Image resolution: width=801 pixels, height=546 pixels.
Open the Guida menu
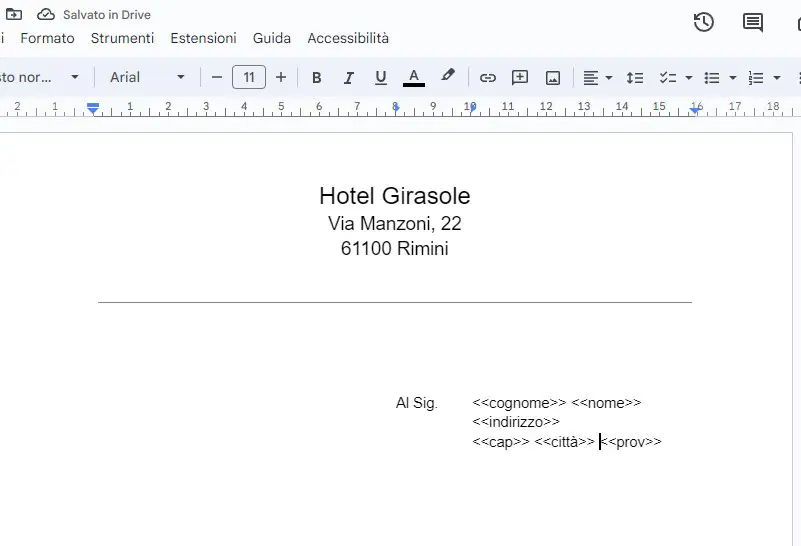click(272, 38)
